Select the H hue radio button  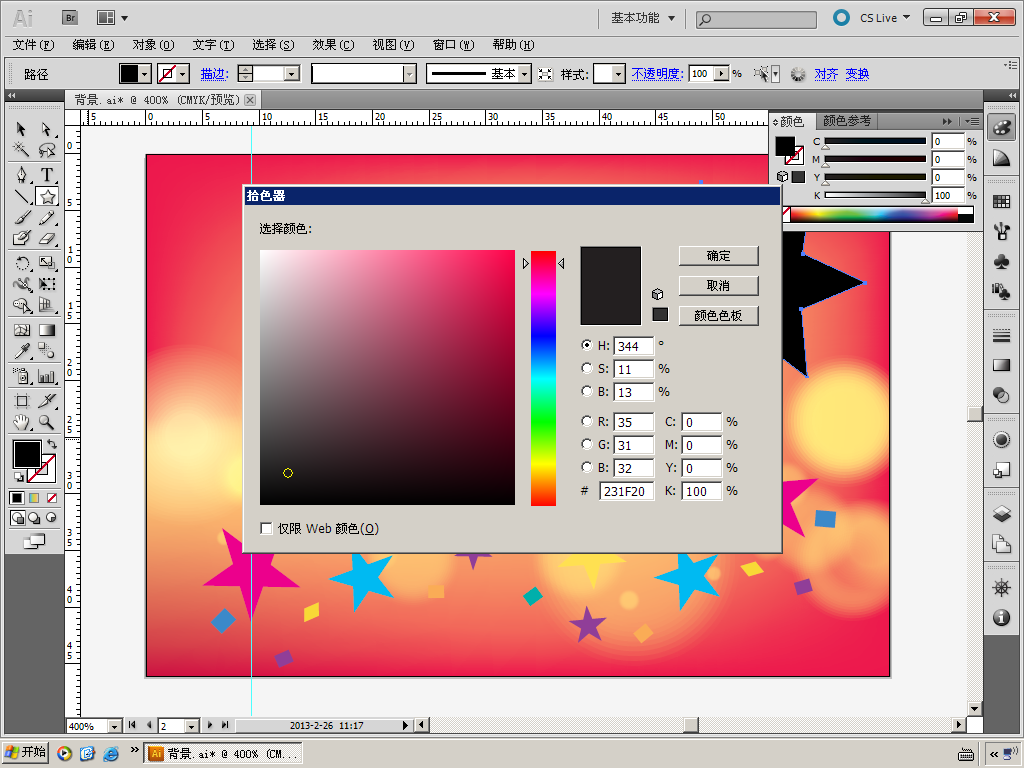[586, 345]
